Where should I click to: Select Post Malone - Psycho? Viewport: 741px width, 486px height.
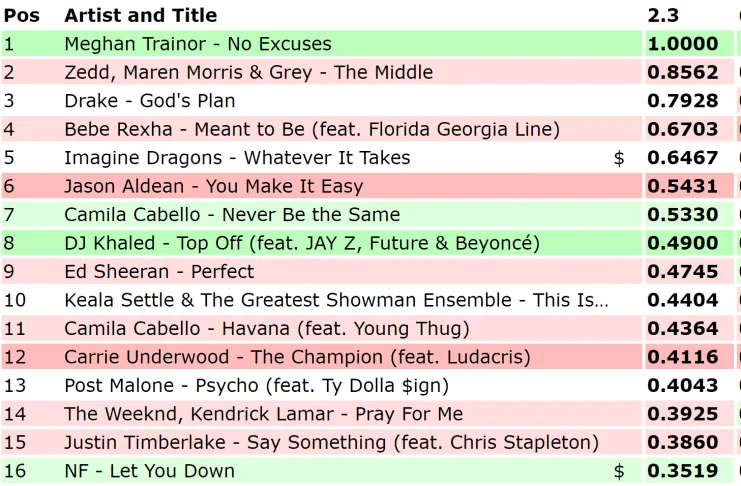256,385
